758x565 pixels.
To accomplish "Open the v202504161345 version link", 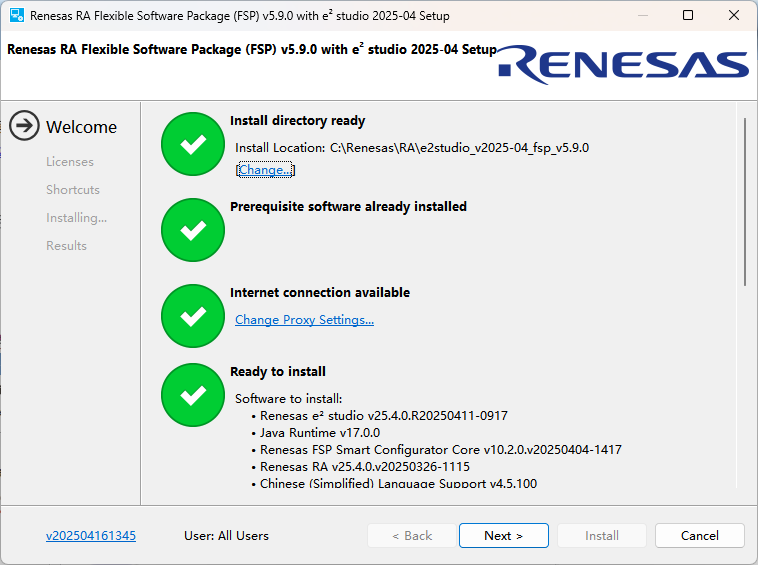I will [91, 536].
